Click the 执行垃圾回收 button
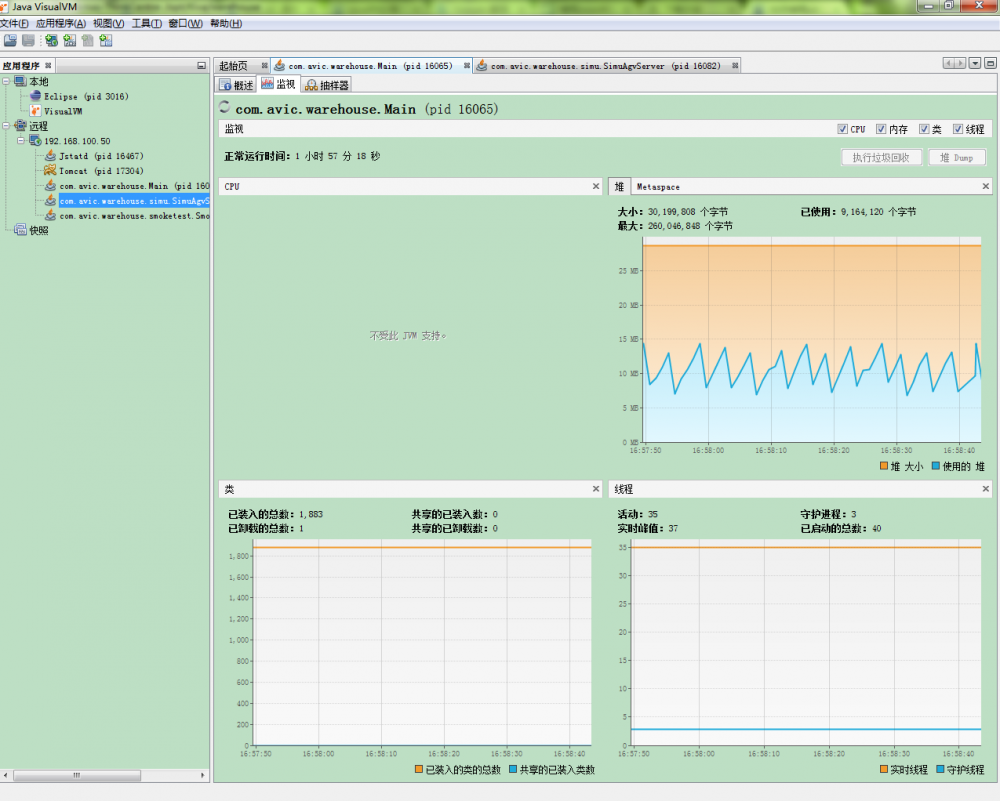Image resolution: width=1000 pixels, height=801 pixels. tap(880, 157)
